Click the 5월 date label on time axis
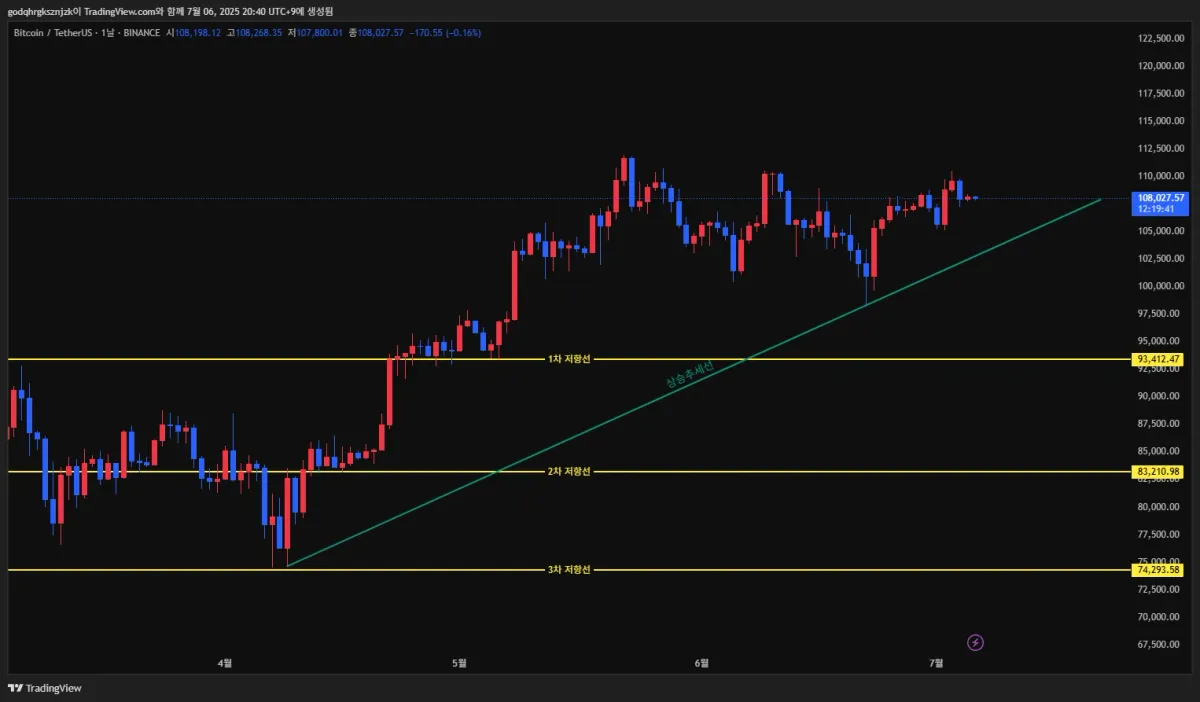This screenshot has height=702, width=1200. 459,662
